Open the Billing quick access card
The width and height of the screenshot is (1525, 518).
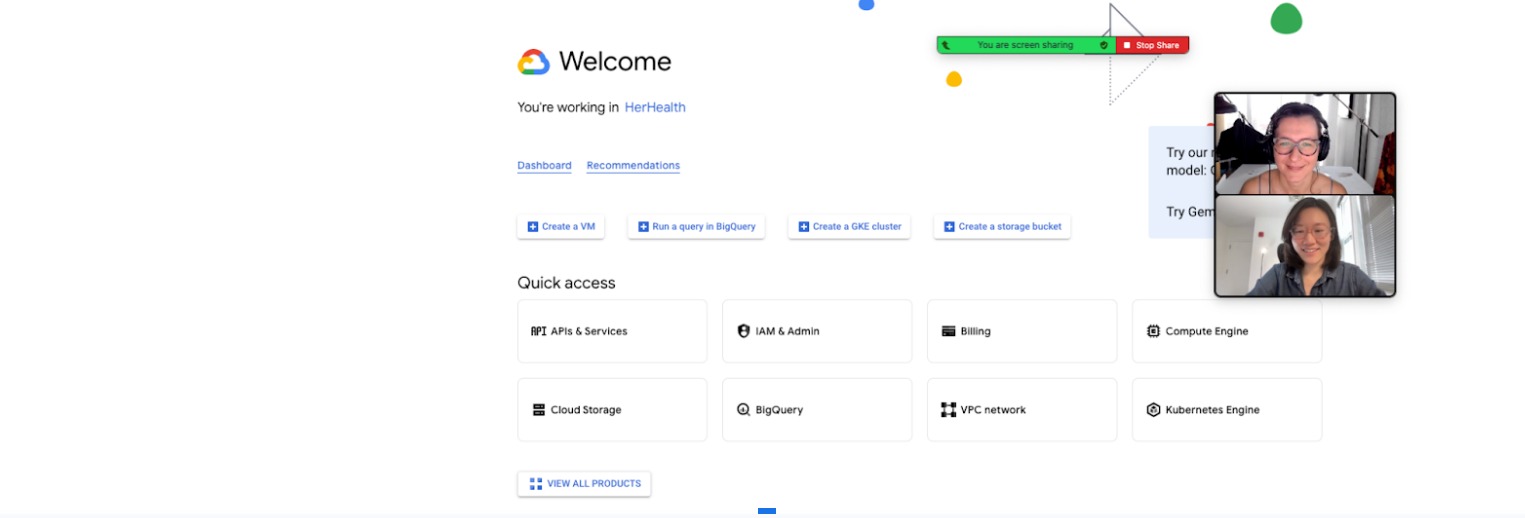tap(1022, 331)
